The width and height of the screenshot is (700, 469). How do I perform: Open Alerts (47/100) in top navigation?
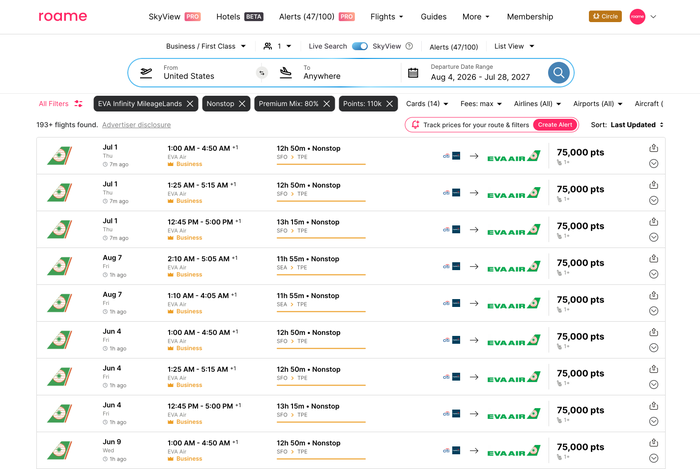[x=316, y=17]
